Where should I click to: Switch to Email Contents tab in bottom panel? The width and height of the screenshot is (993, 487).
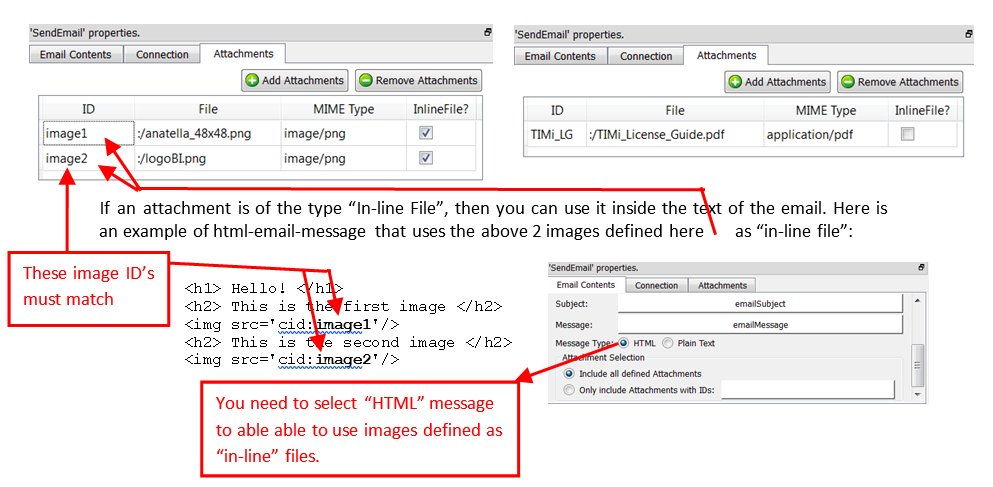point(586,285)
